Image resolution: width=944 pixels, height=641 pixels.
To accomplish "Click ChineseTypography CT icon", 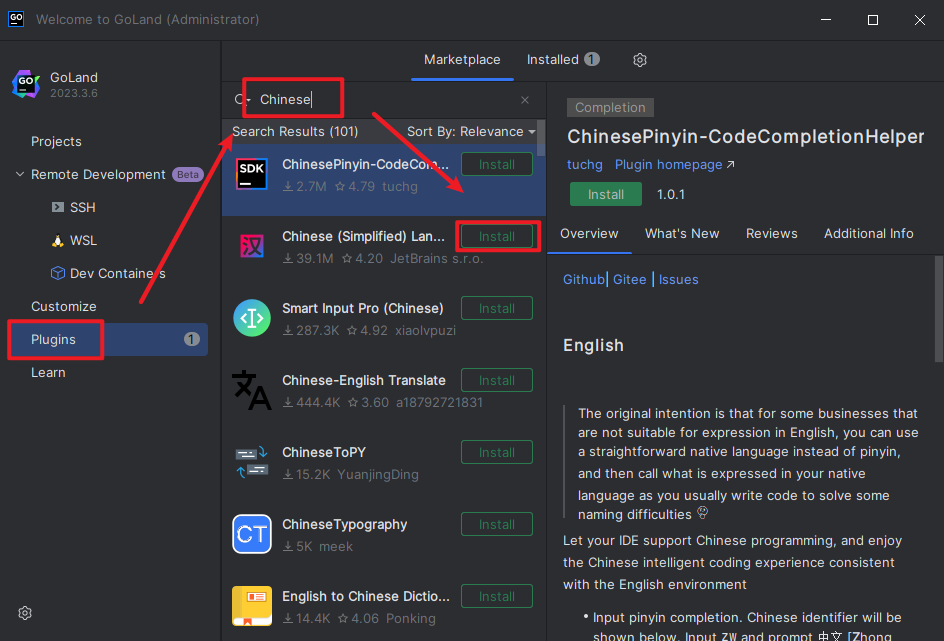I will point(252,534).
